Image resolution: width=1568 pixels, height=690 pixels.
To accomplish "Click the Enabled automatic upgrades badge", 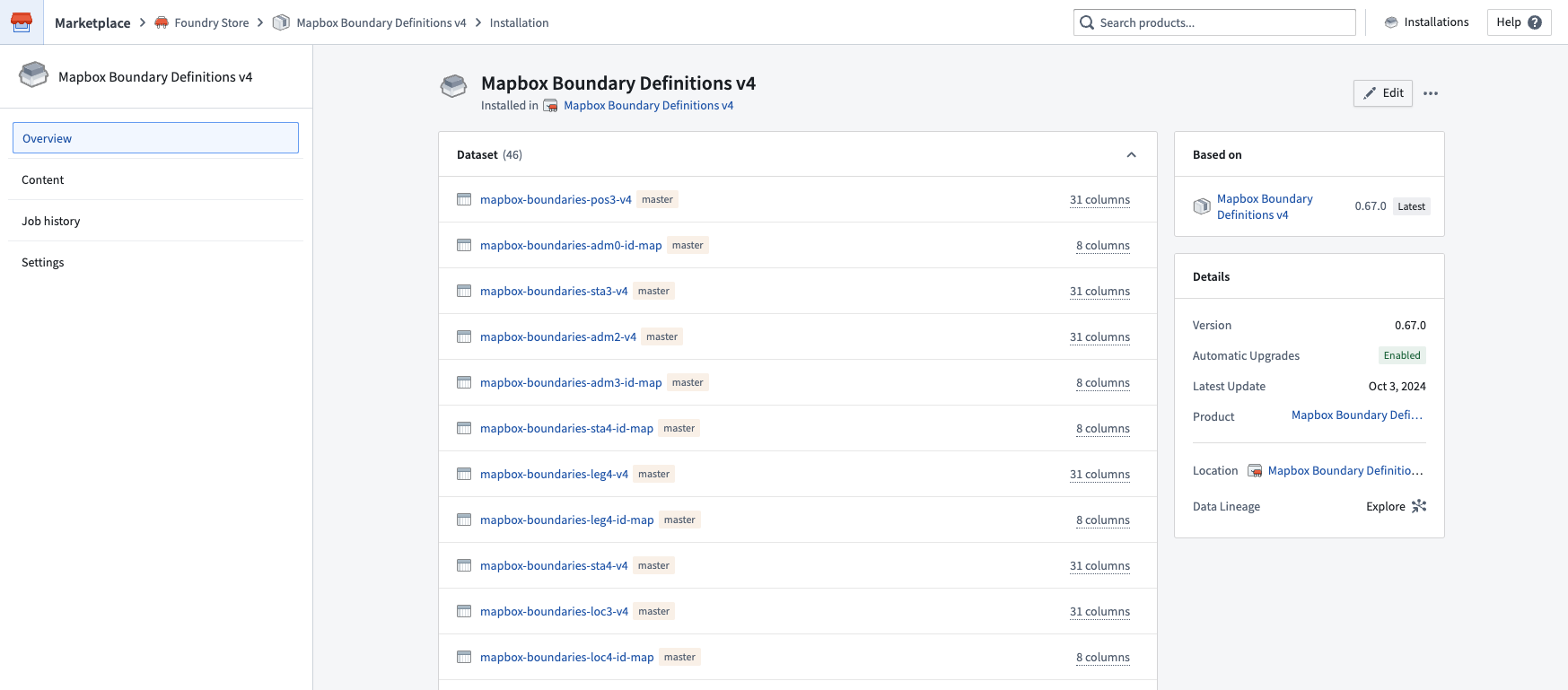I will click(x=1402, y=355).
